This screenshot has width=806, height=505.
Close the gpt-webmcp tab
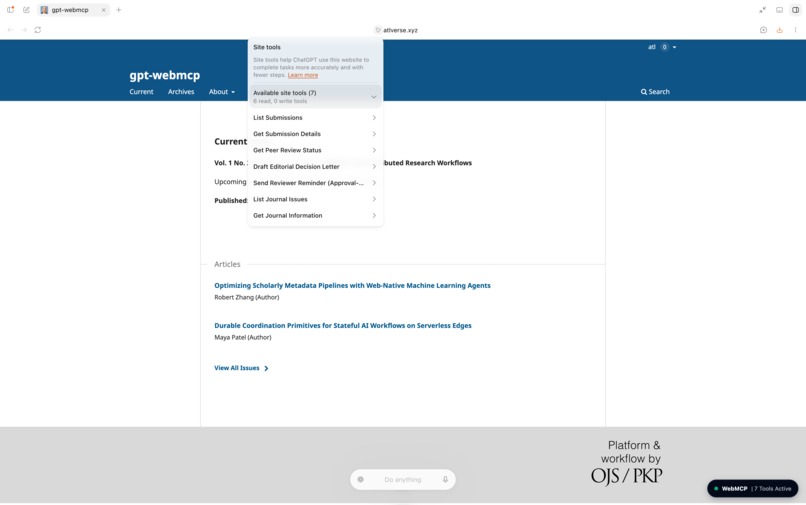coord(103,10)
